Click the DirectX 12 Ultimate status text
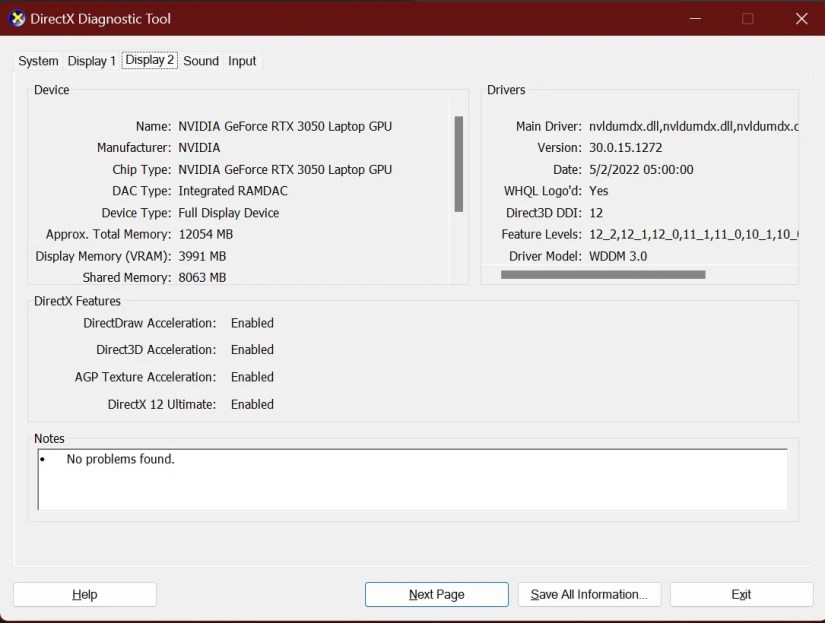Screen dimensions: 825x623 coord(252,404)
